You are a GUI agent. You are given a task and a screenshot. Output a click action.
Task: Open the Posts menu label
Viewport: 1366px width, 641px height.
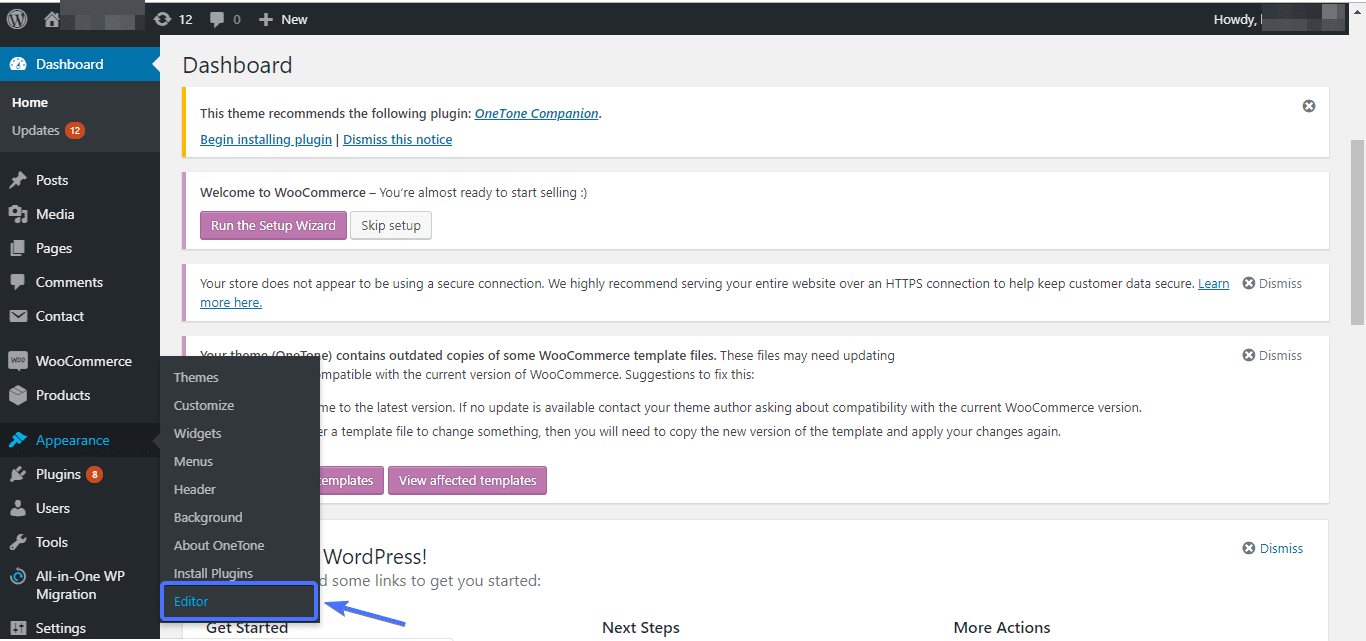(52, 180)
